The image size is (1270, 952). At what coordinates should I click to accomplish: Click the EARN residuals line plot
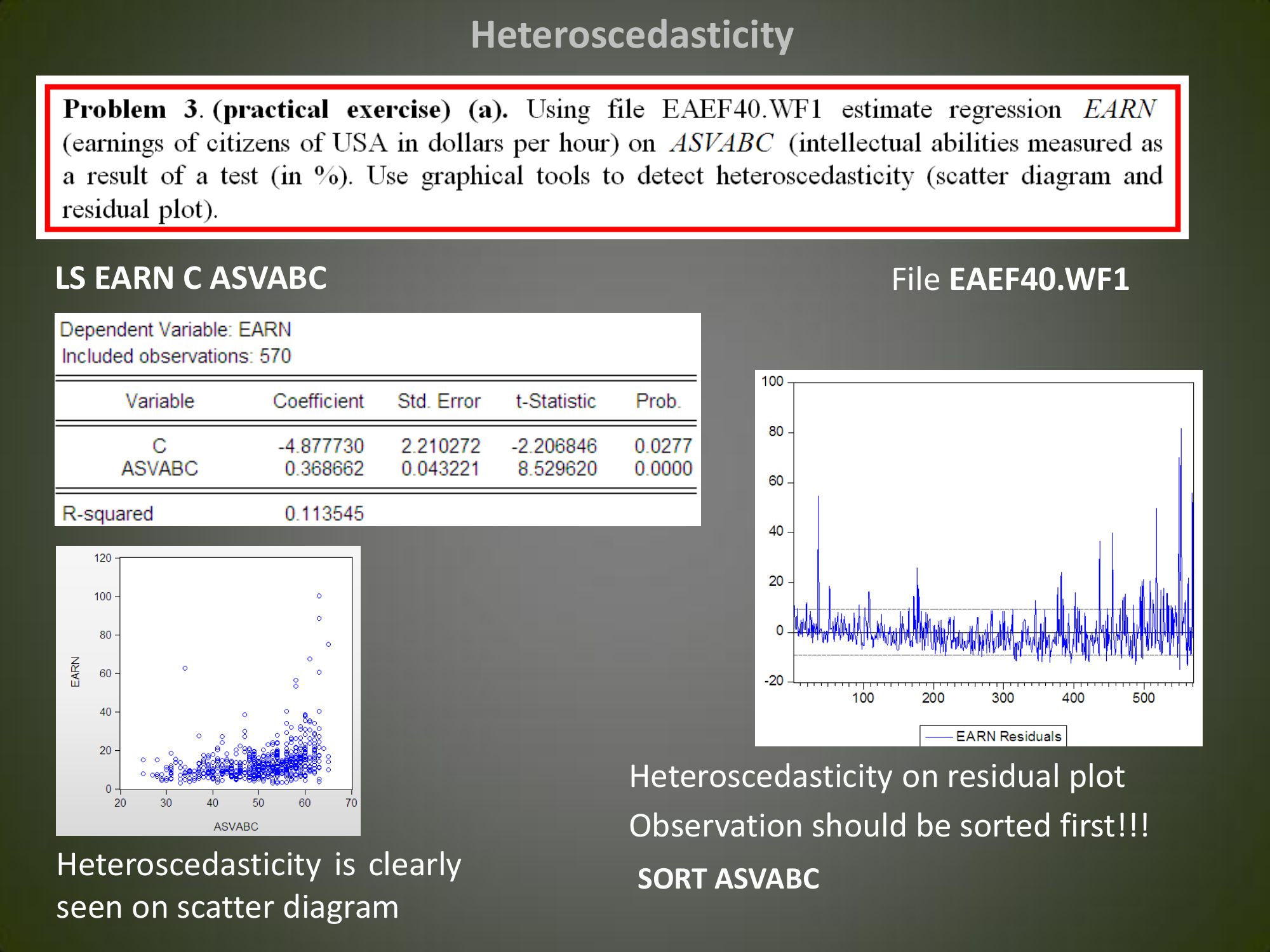[x=994, y=533]
